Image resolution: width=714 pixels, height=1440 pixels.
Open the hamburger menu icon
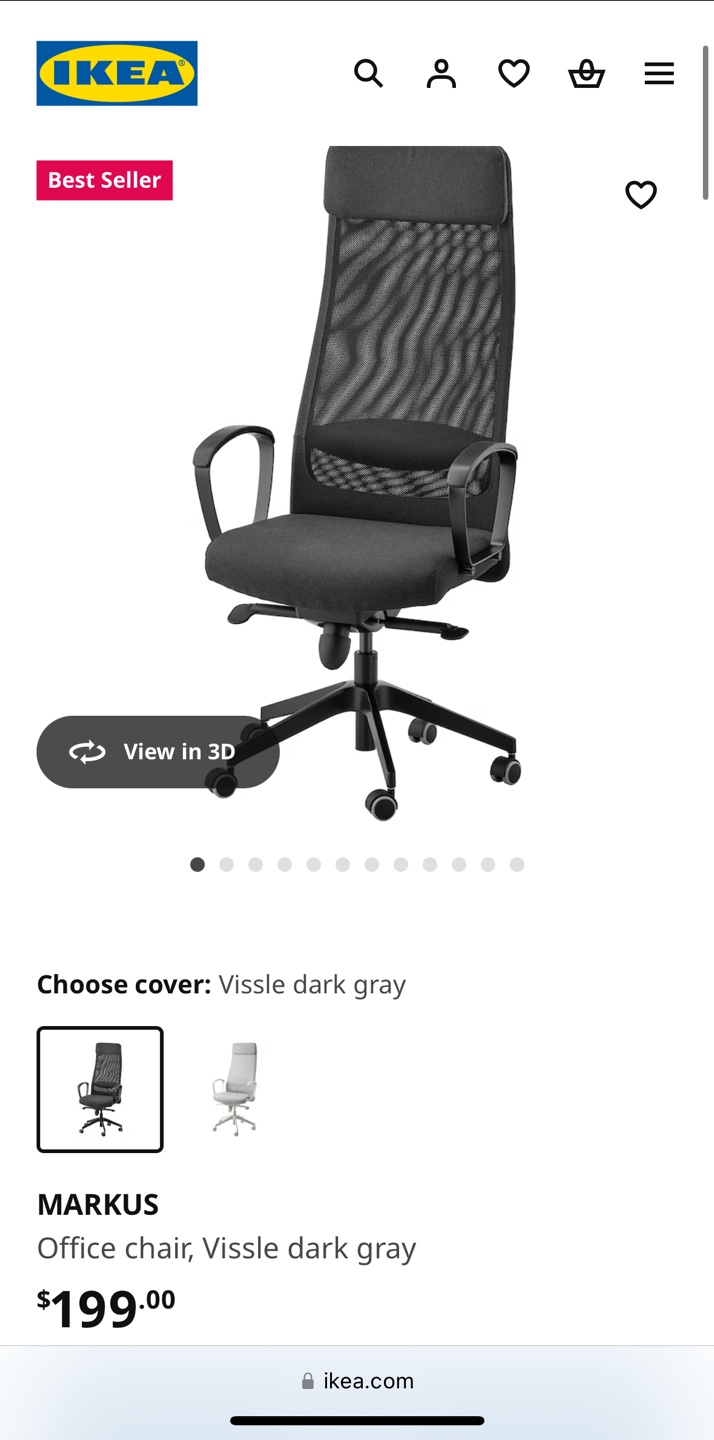[x=659, y=73]
